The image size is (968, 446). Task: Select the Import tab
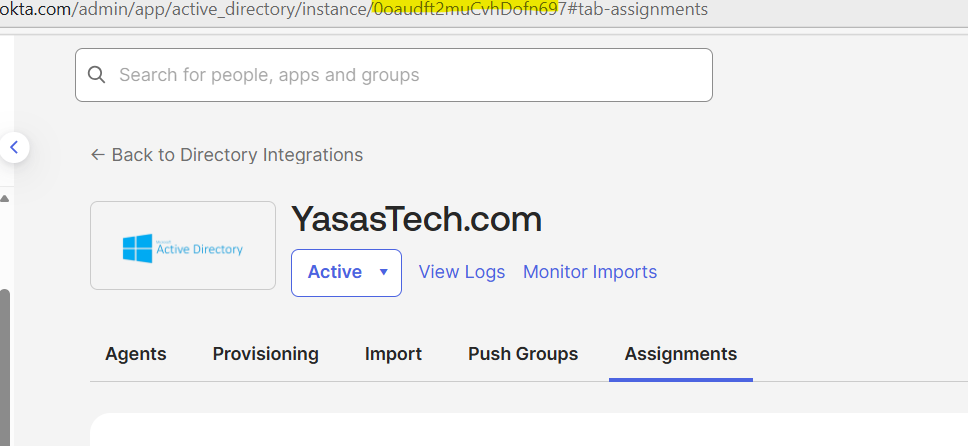click(393, 354)
